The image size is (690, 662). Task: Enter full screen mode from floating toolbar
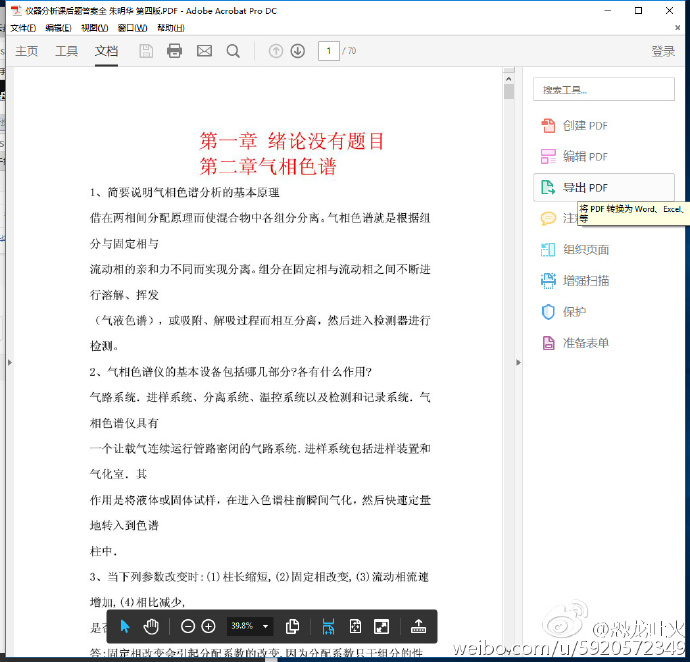pyautogui.click(x=381, y=626)
